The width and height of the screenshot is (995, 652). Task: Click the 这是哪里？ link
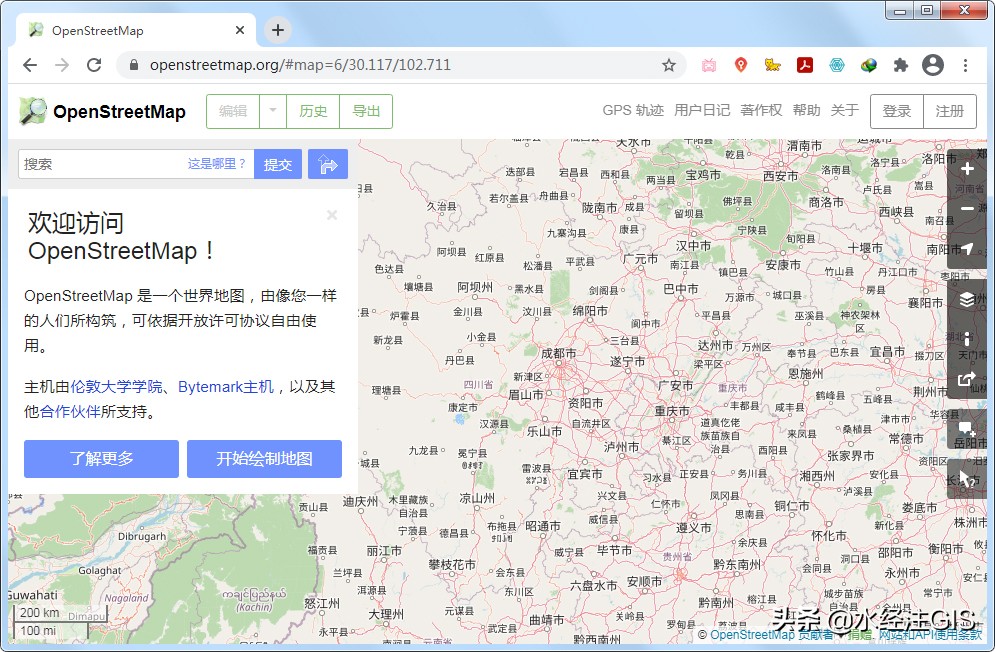pyautogui.click(x=216, y=164)
